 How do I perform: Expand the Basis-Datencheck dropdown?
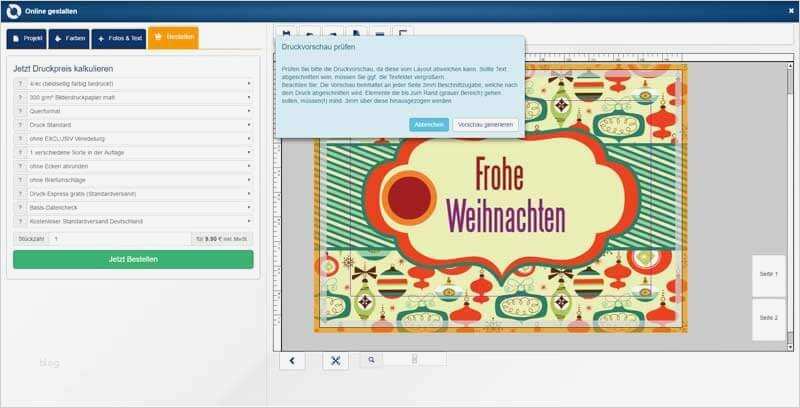(x=139, y=208)
